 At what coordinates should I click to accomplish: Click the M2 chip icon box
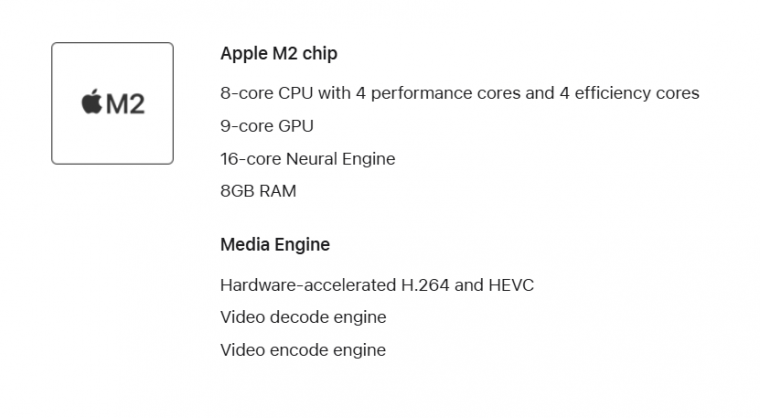click(112, 103)
